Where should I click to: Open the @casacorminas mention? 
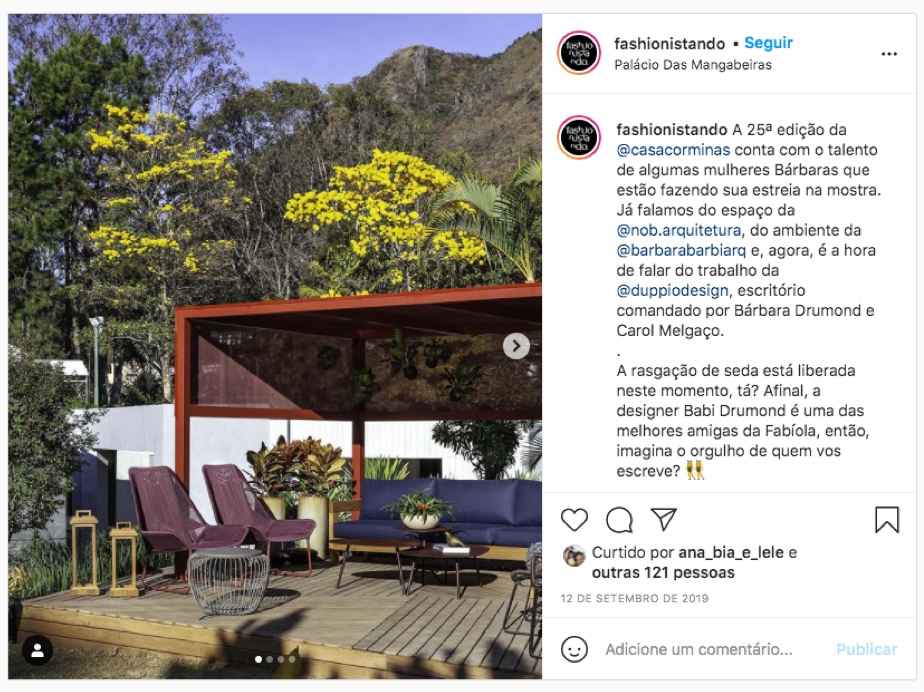click(673, 150)
